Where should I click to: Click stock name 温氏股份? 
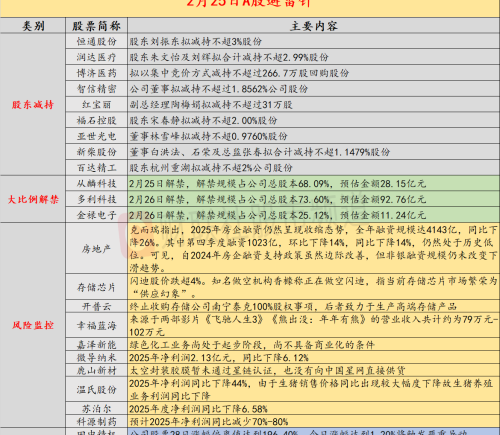coord(96,389)
